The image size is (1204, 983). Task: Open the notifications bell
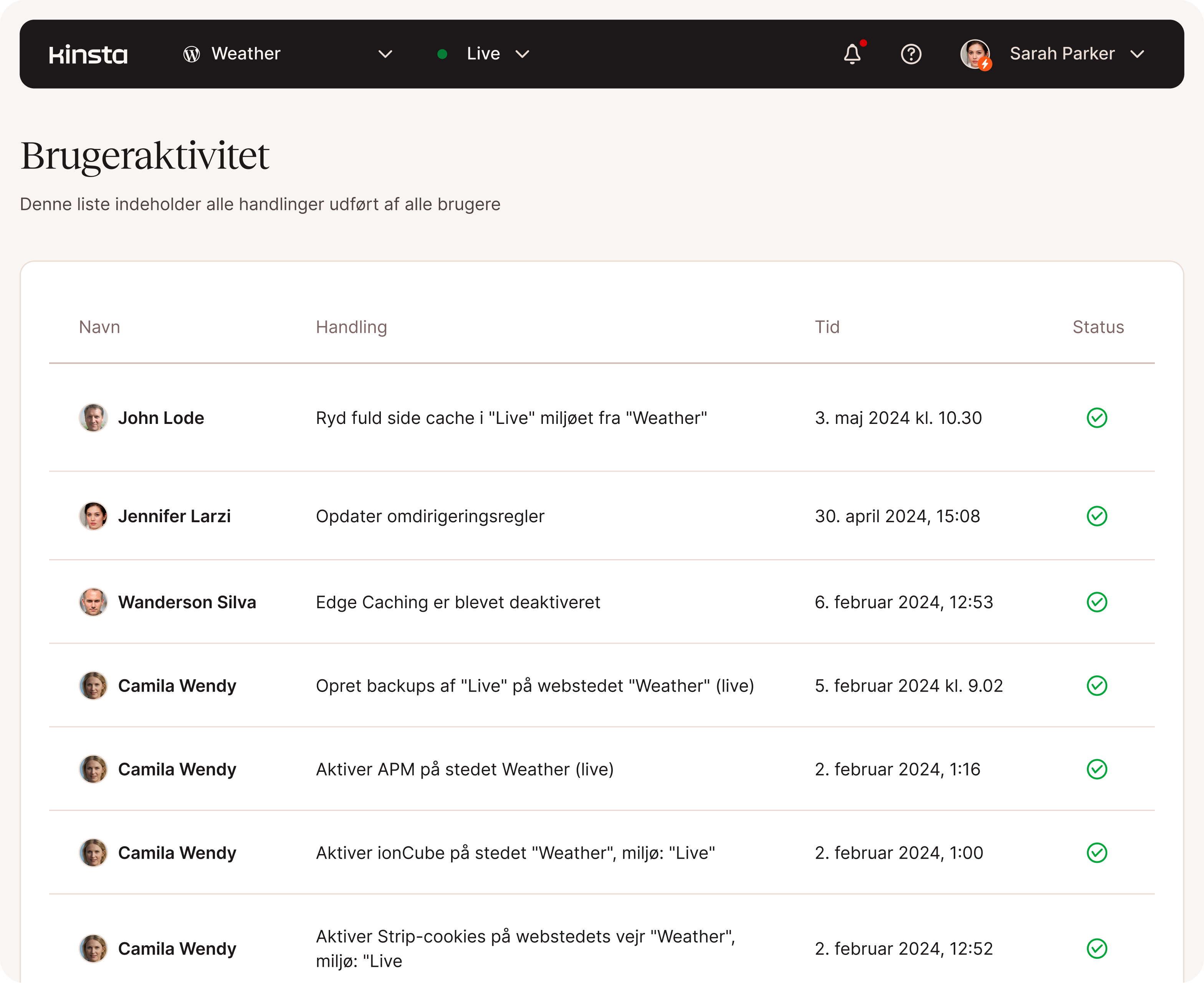852,55
